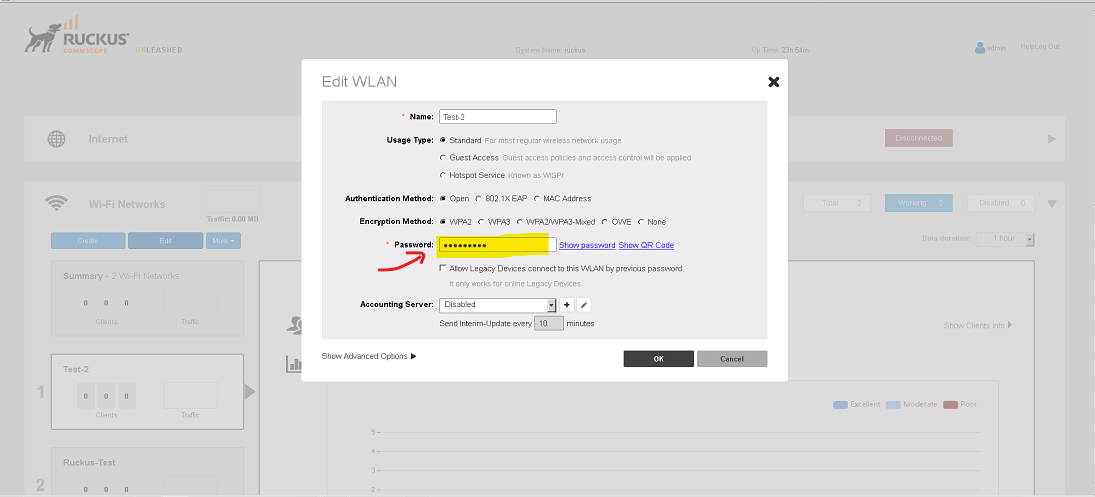The image size is (1095, 497).
Task: Click the highlighted Password field
Action: [x=497, y=245]
